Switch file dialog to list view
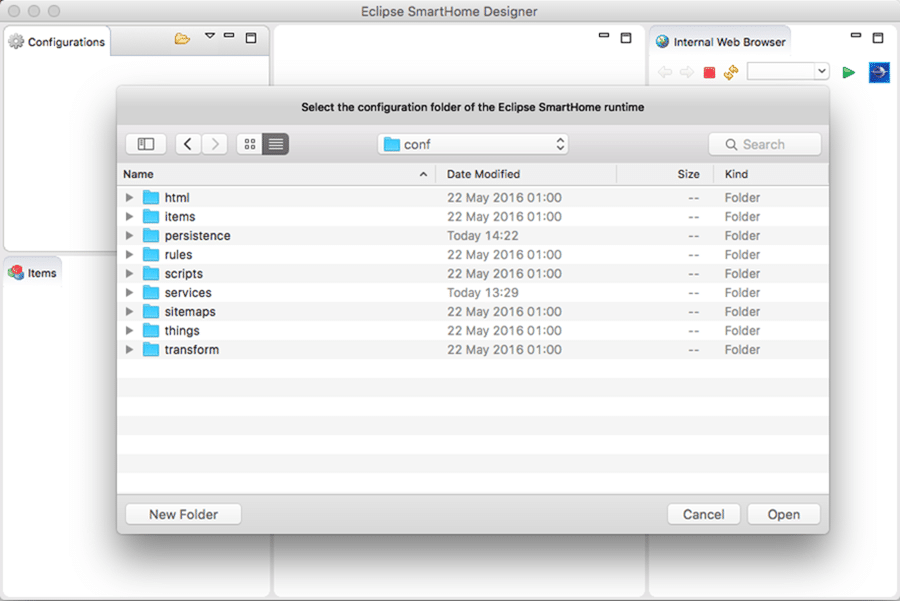 point(276,144)
